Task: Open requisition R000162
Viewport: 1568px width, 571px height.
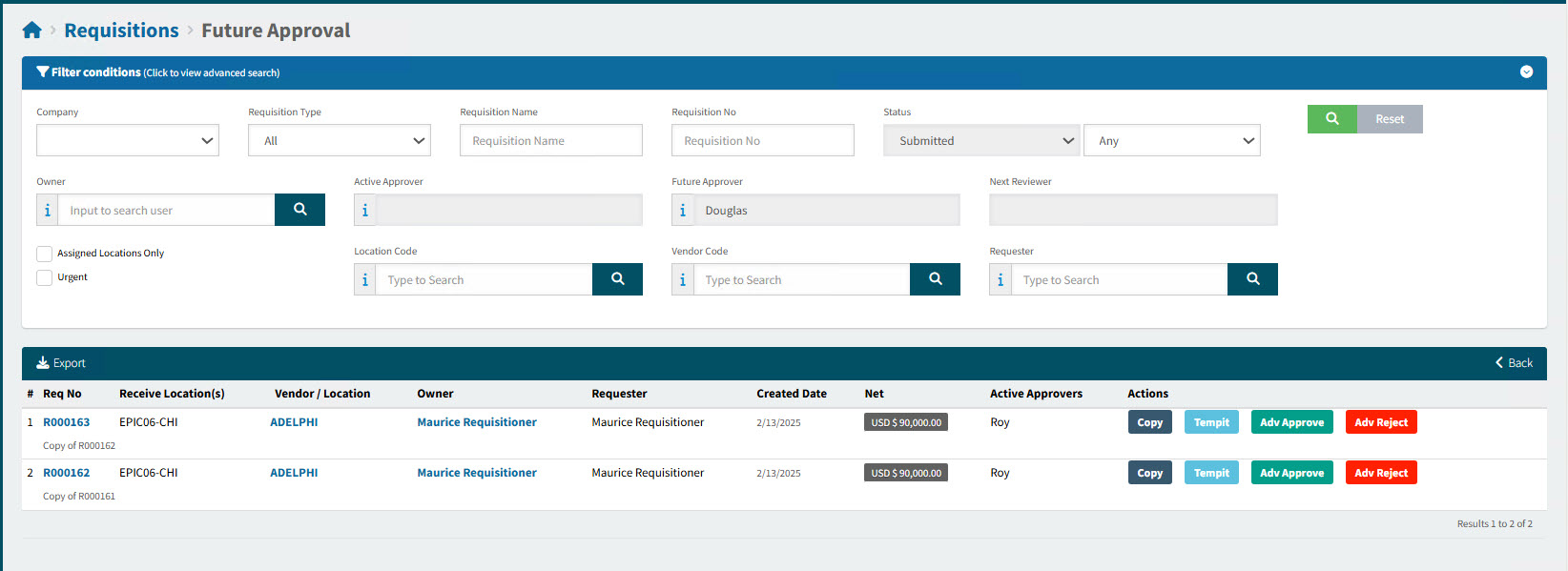Action: click(x=67, y=473)
